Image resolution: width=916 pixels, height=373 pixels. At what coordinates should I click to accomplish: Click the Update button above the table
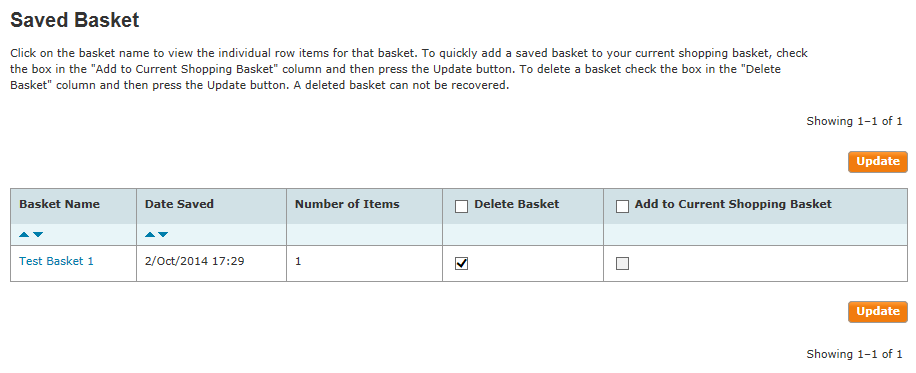click(x=878, y=162)
